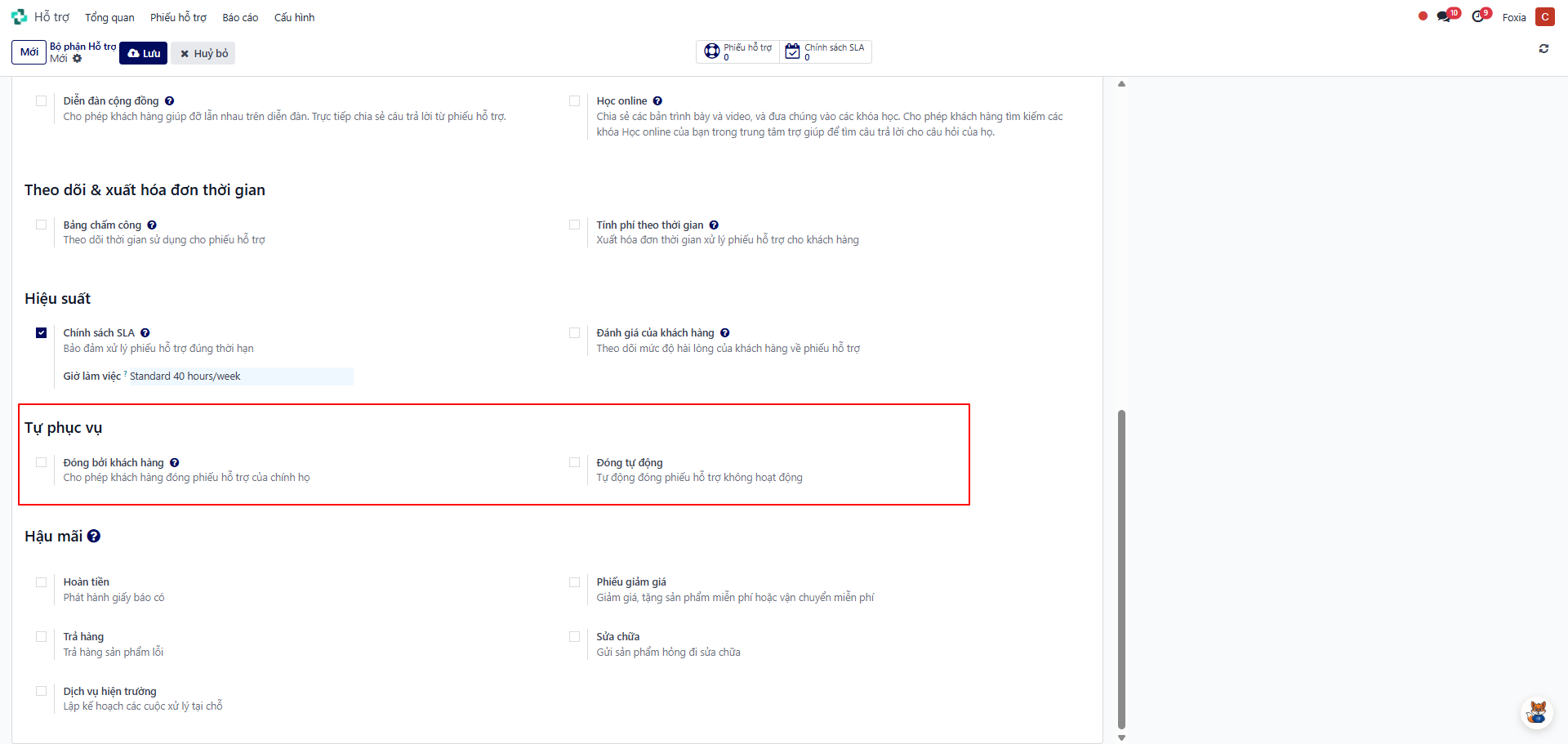Enable the Bảng chấm công checkbox
The image size is (1568, 744).
[42, 225]
